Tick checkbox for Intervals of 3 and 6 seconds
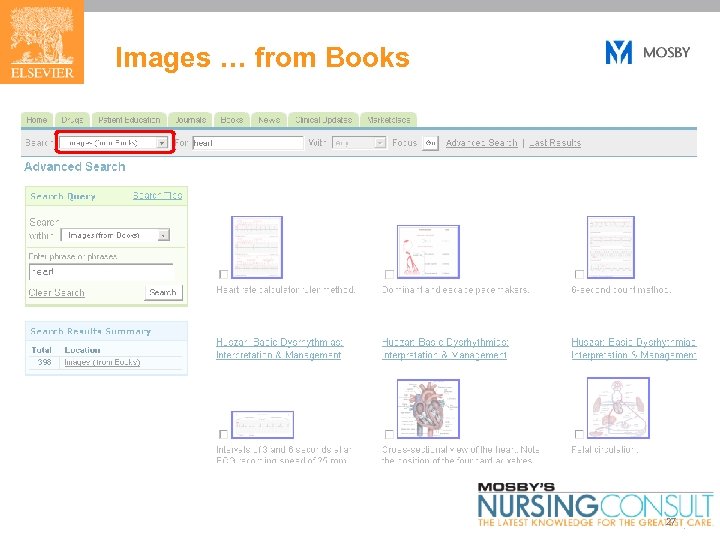Viewport: 720px width, 540px height. pos(224,434)
